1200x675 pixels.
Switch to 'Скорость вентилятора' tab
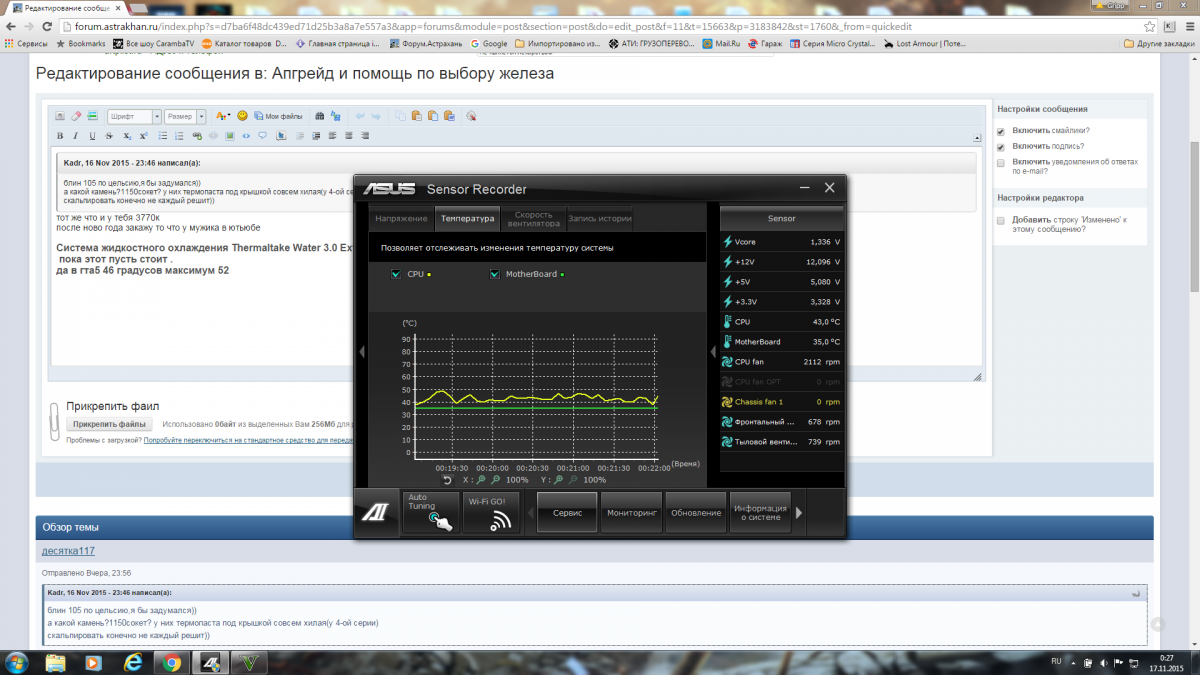(532, 218)
